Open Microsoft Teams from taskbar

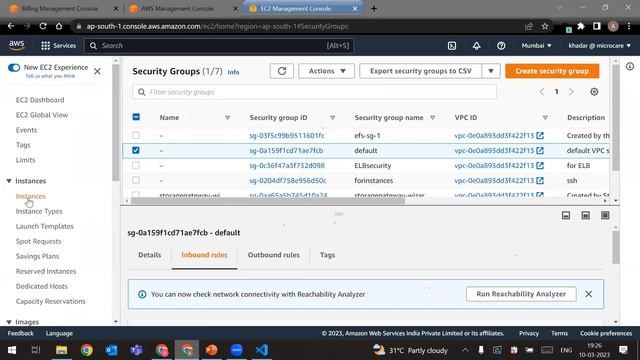coord(136,350)
